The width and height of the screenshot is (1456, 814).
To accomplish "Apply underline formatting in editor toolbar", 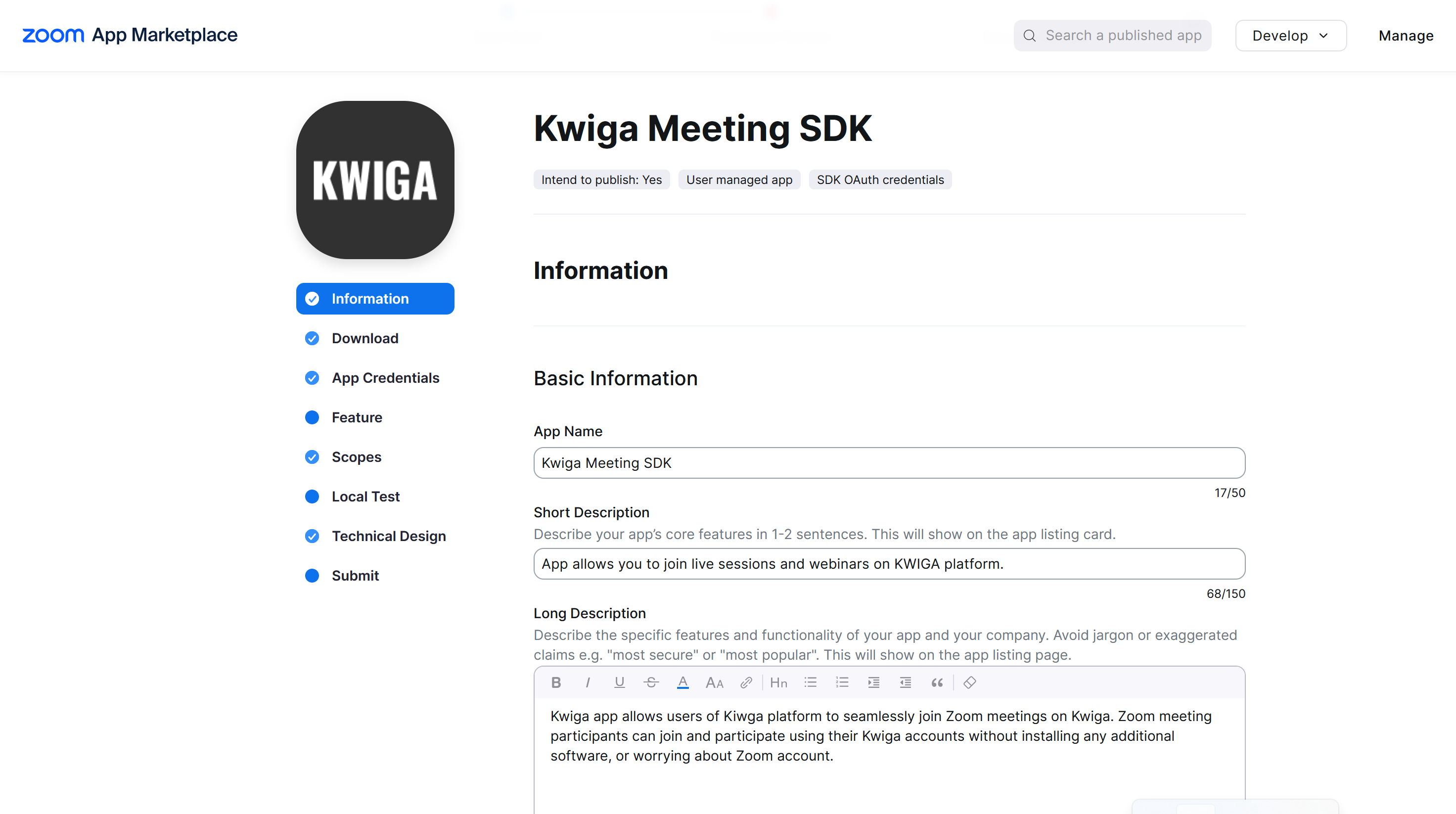I will click(620, 682).
